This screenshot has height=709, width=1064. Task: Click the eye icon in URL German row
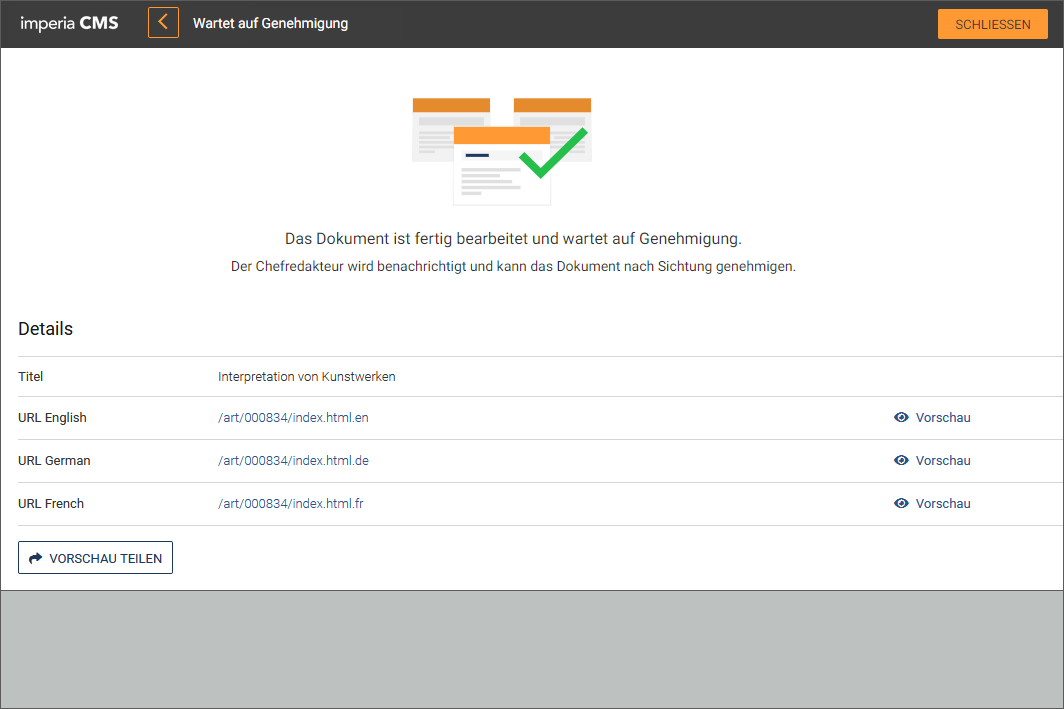[x=901, y=460]
